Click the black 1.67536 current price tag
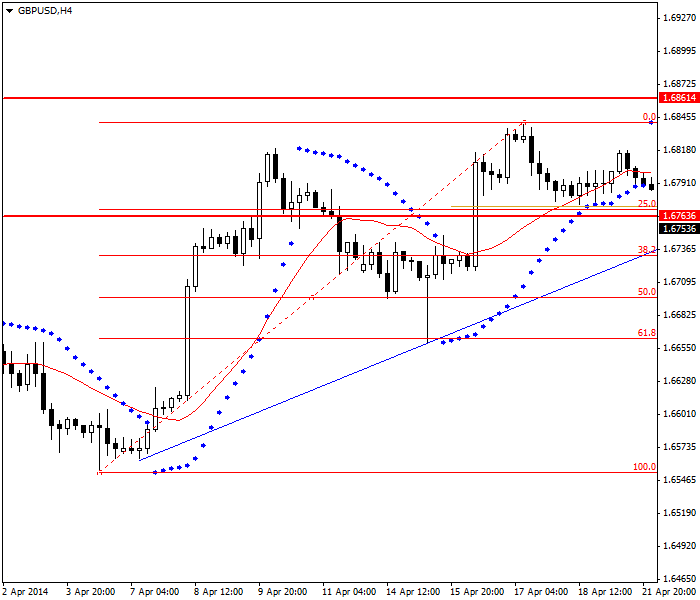 coord(678,228)
